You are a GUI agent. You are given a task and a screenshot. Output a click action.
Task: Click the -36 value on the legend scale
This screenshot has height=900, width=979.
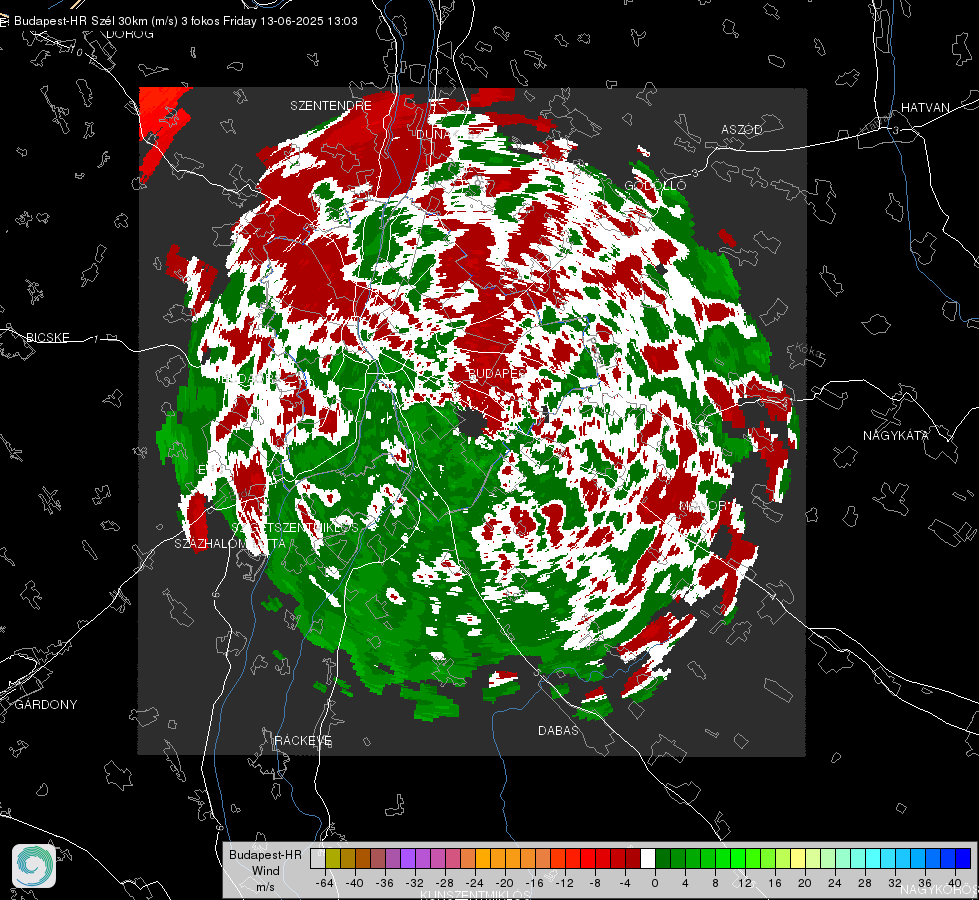click(x=385, y=883)
